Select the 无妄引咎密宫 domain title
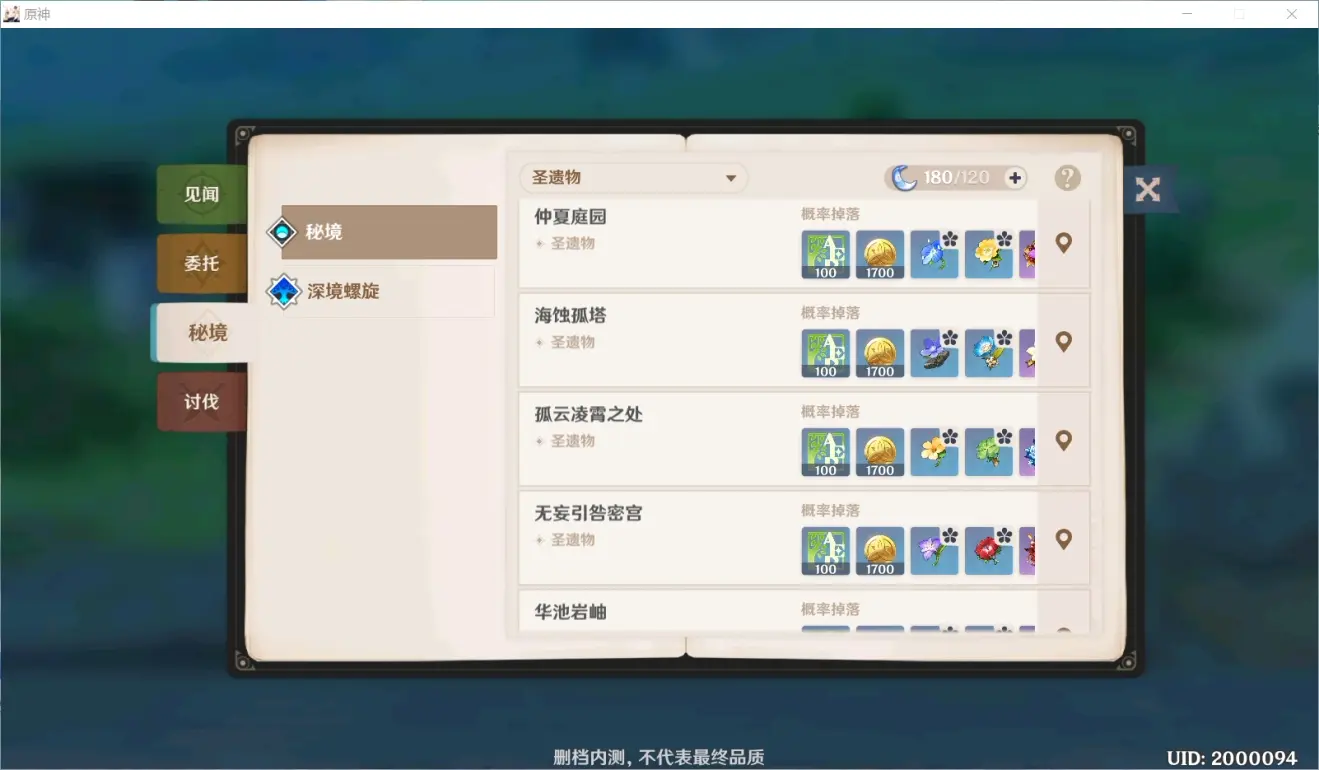This screenshot has height=770, width=1319. [x=589, y=514]
